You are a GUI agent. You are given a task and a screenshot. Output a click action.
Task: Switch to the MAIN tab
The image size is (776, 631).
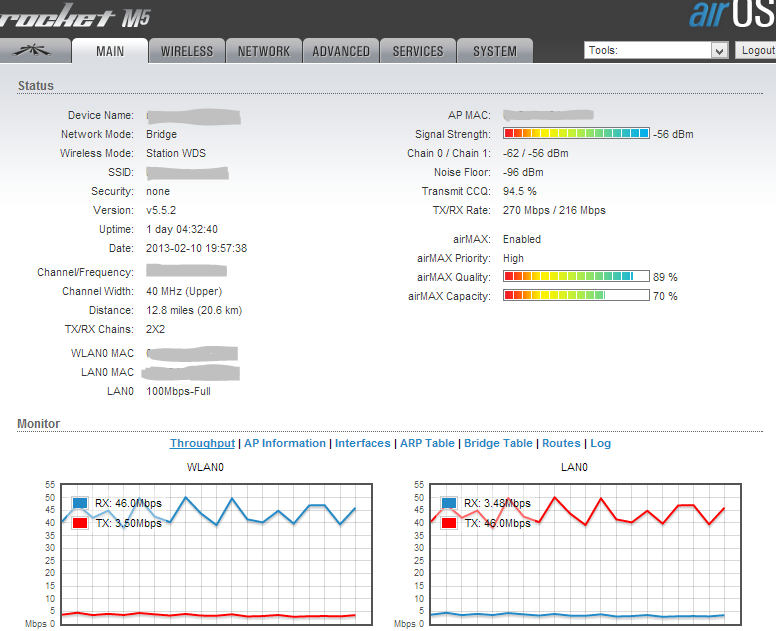point(110,51)
